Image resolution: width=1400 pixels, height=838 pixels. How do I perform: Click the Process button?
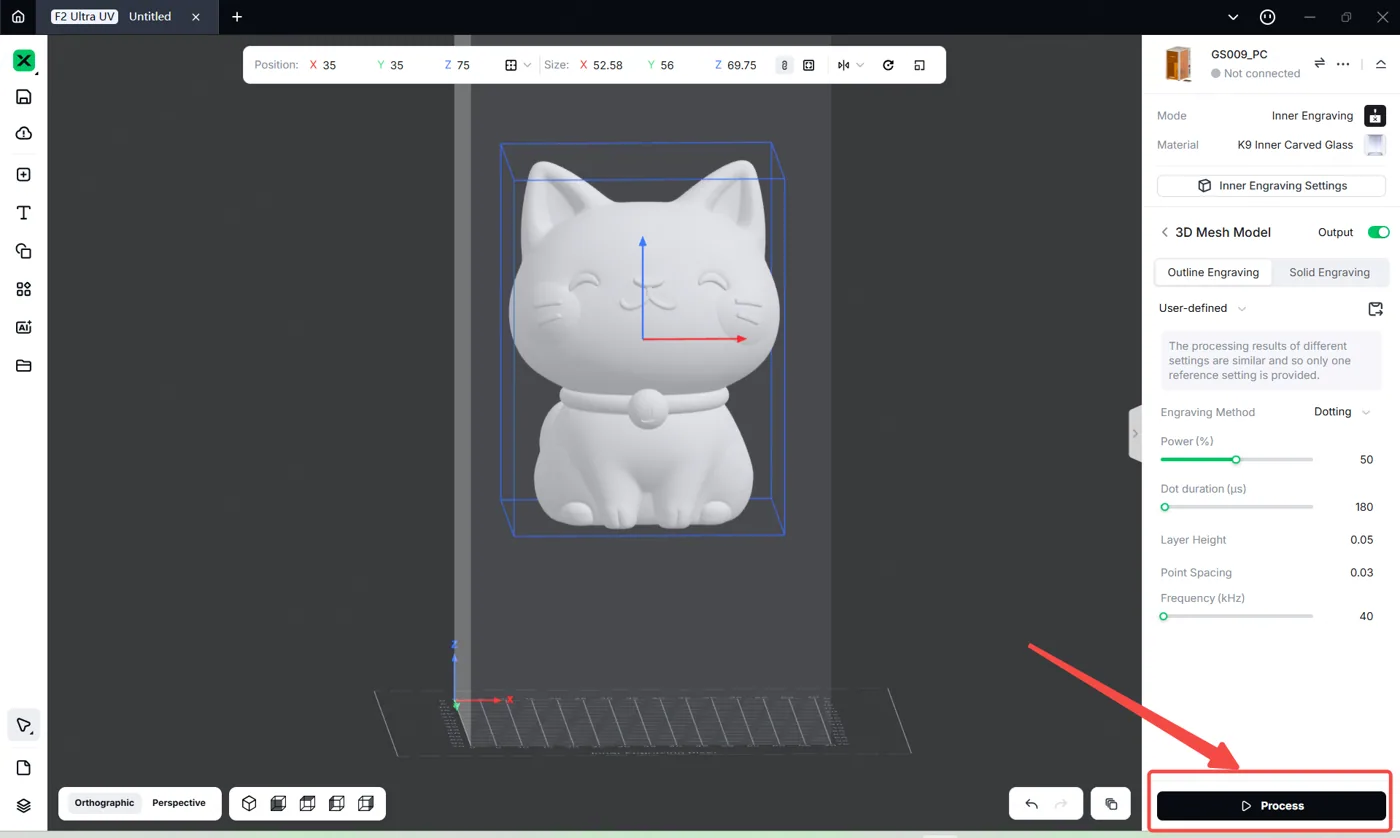coord(1271,805)
